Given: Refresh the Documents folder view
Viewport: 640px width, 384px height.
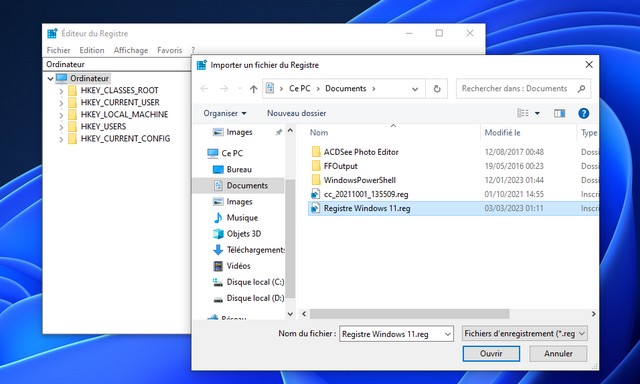Looking at the screenshot, I should (437, 89).
